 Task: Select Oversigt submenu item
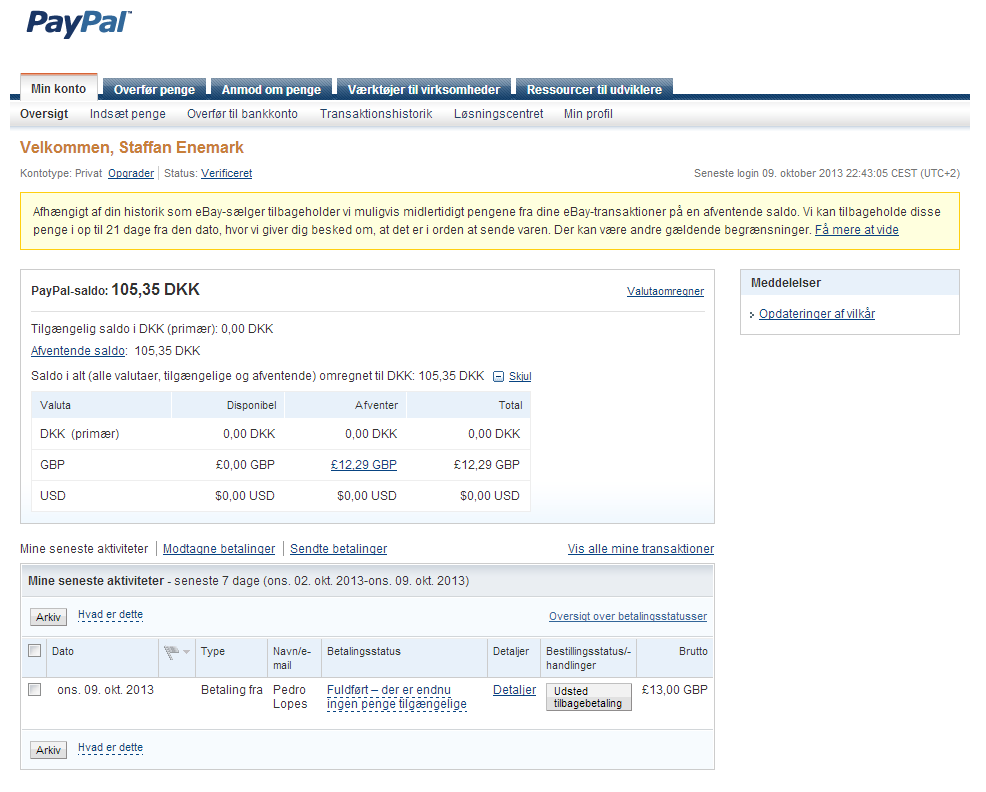click(44, 114)
